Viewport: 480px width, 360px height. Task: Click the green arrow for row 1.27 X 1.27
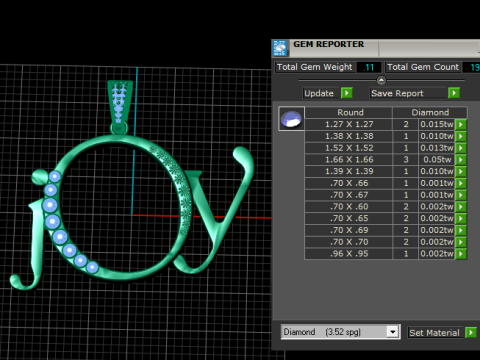pos(461,124)
